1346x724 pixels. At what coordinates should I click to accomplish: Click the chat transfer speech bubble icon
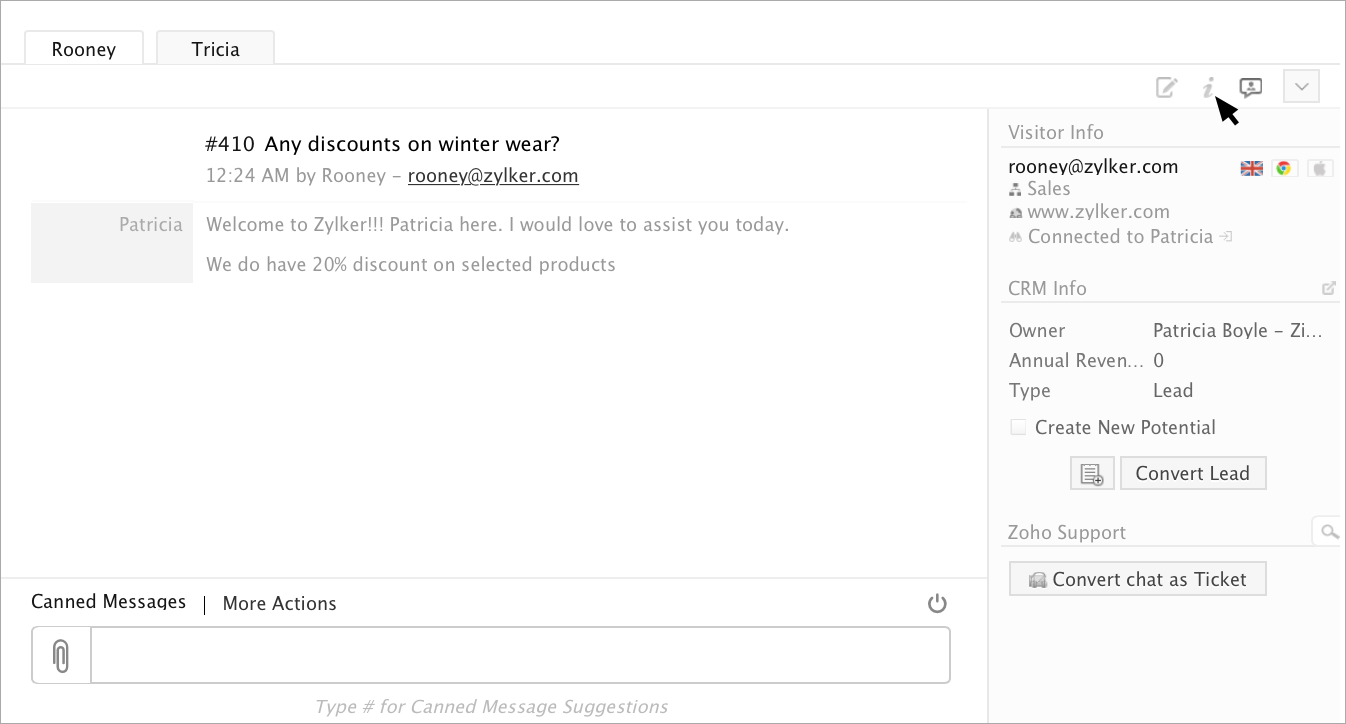pos(1250,87)
